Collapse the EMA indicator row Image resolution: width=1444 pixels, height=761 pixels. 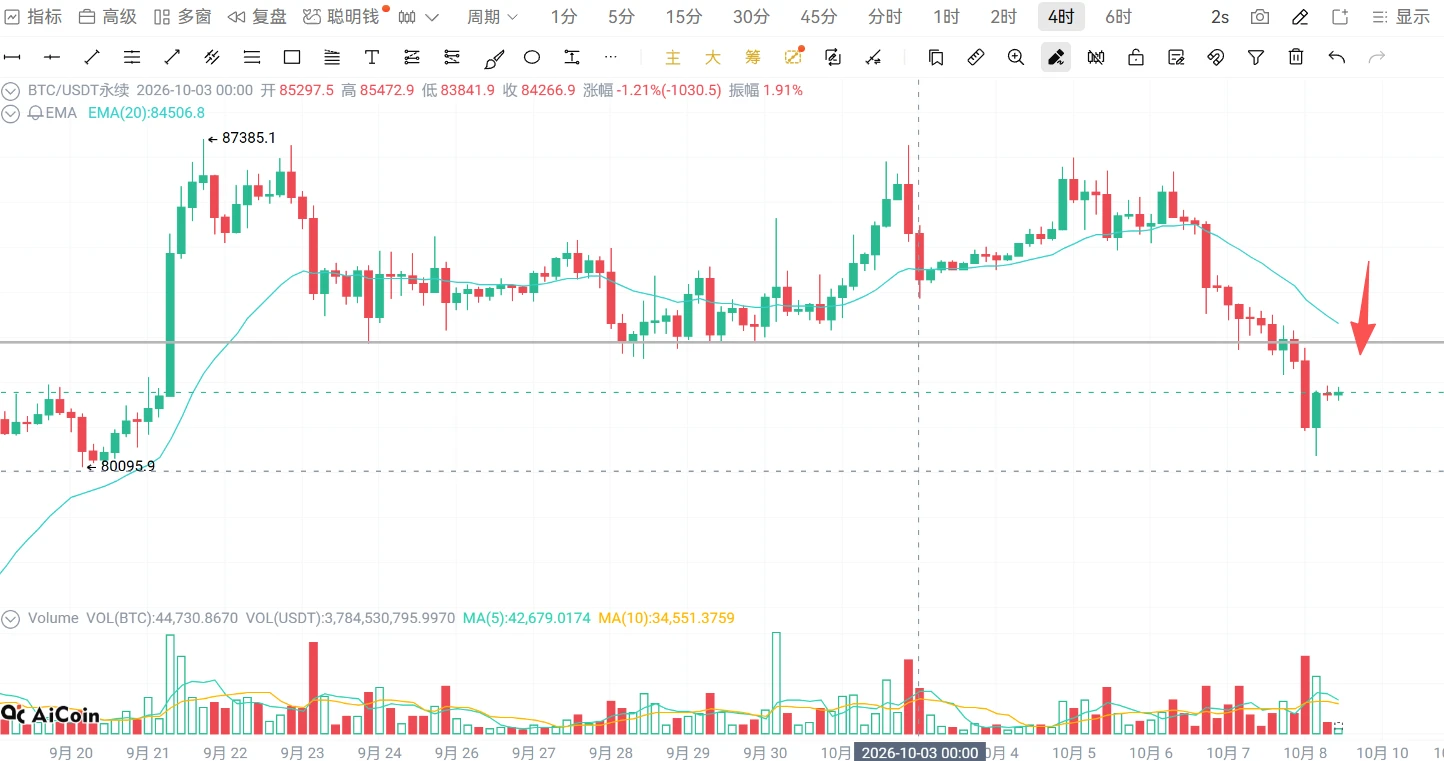pos(11,113)
